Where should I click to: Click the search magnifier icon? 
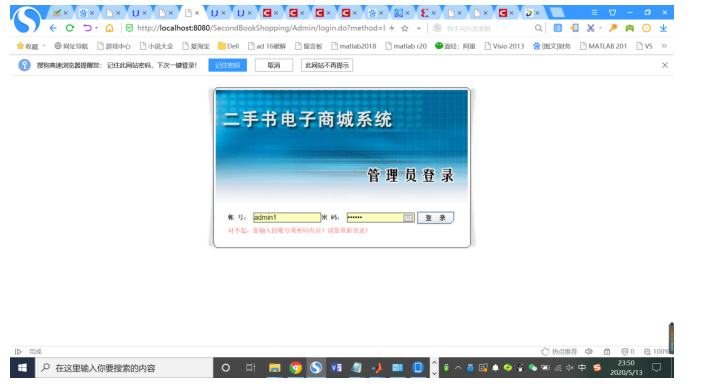click(x=538, y=28)
